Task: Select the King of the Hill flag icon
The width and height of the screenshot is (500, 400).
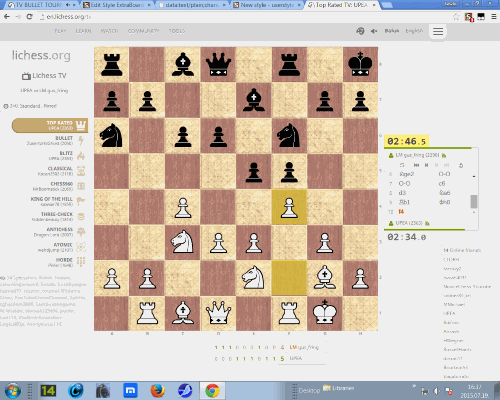Action: [81, 201]
